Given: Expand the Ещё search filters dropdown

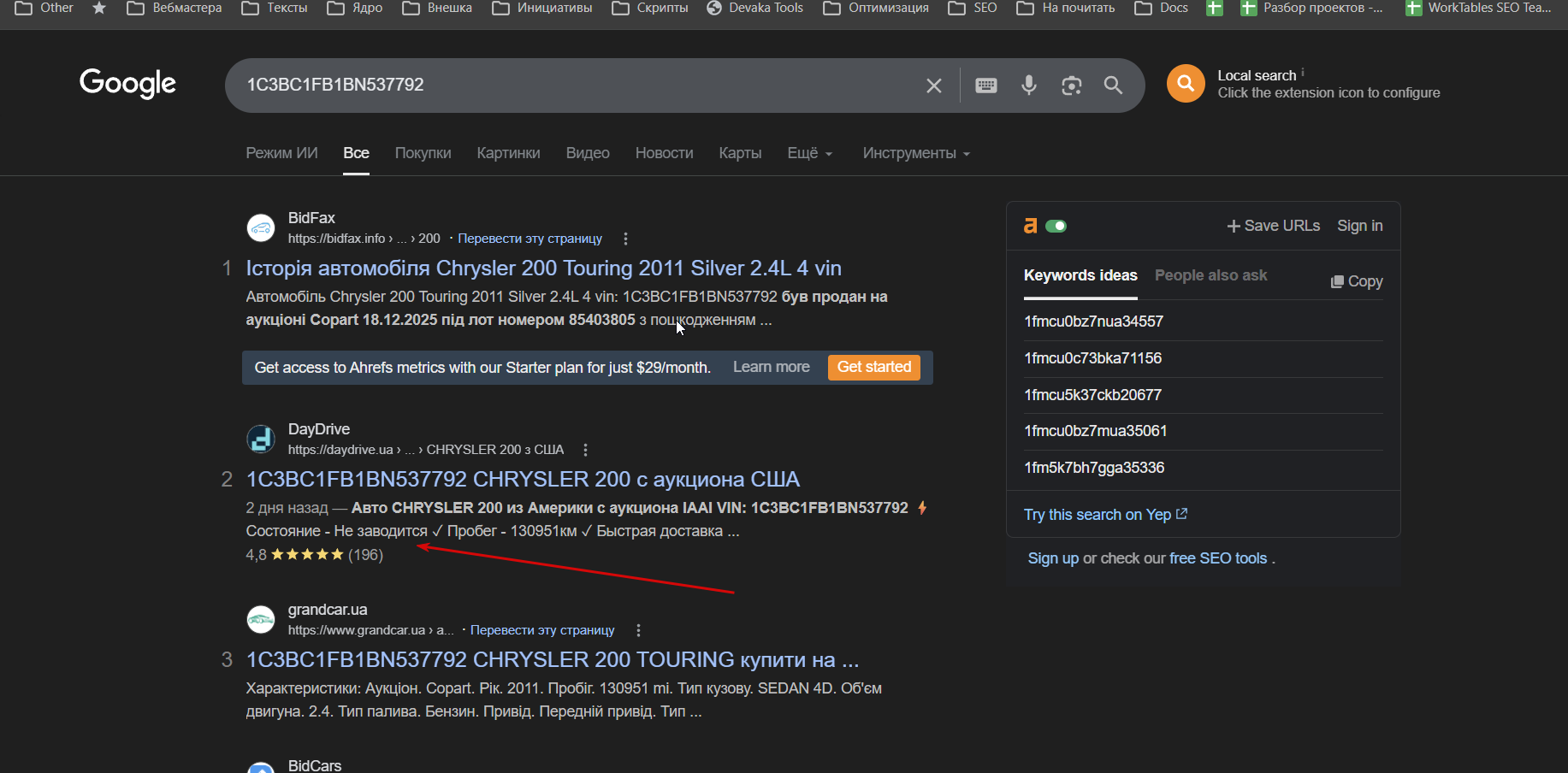Looking at the screenshot, I should coord(809,153).
